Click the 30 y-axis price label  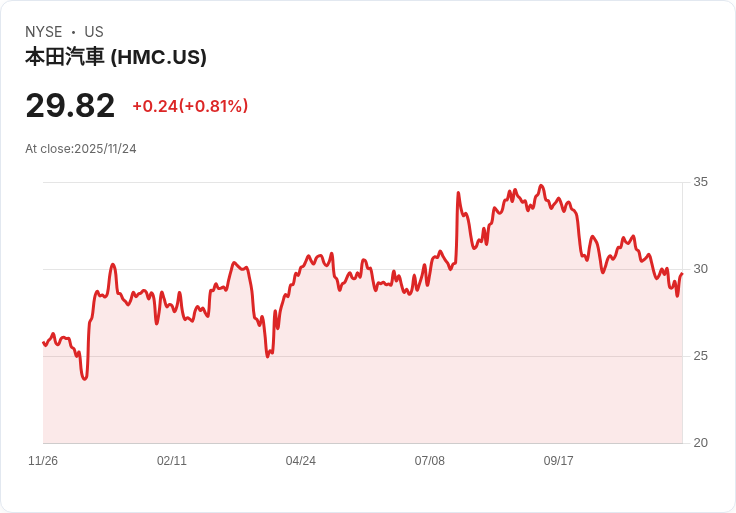[701, 269]
